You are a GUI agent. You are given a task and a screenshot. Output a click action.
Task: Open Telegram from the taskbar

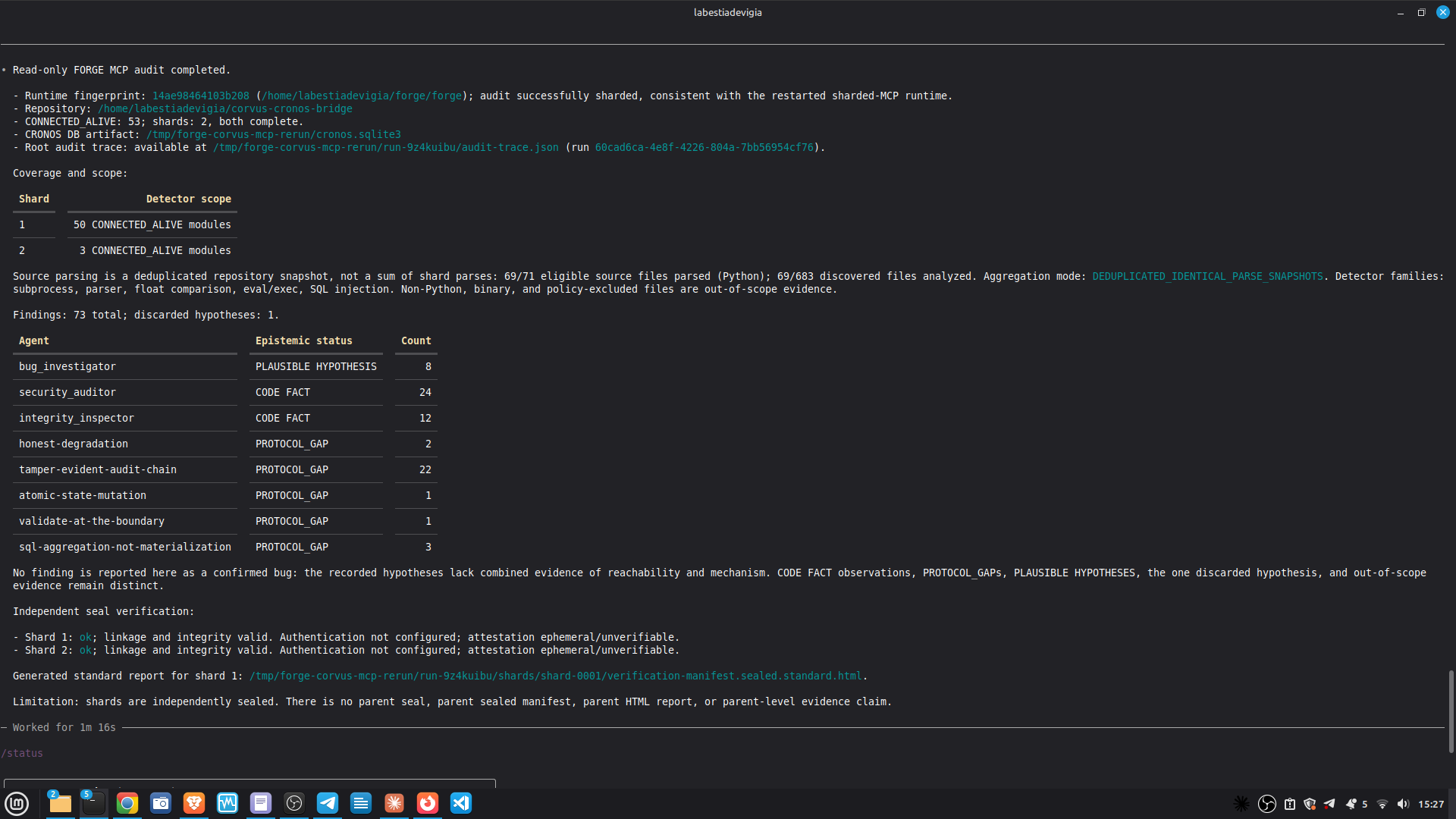[x=328, y=803]
